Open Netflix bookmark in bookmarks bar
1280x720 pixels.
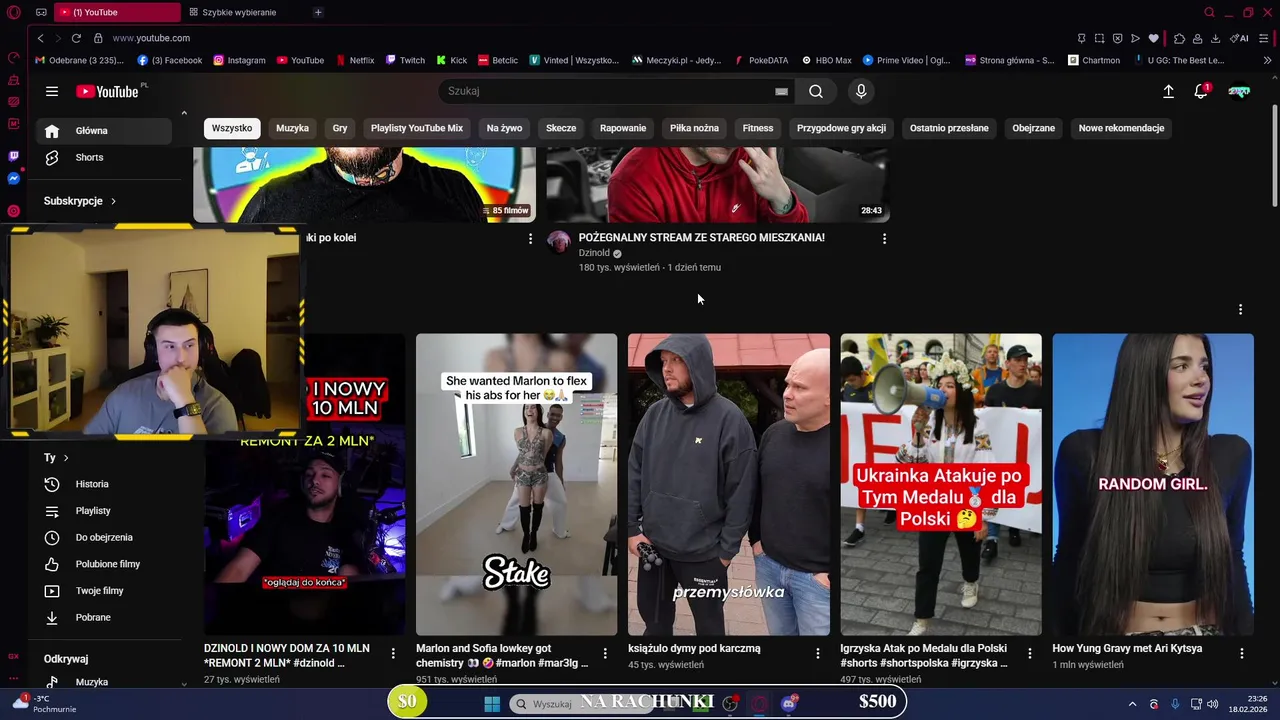pyautogui.click(x=355, y=60)
